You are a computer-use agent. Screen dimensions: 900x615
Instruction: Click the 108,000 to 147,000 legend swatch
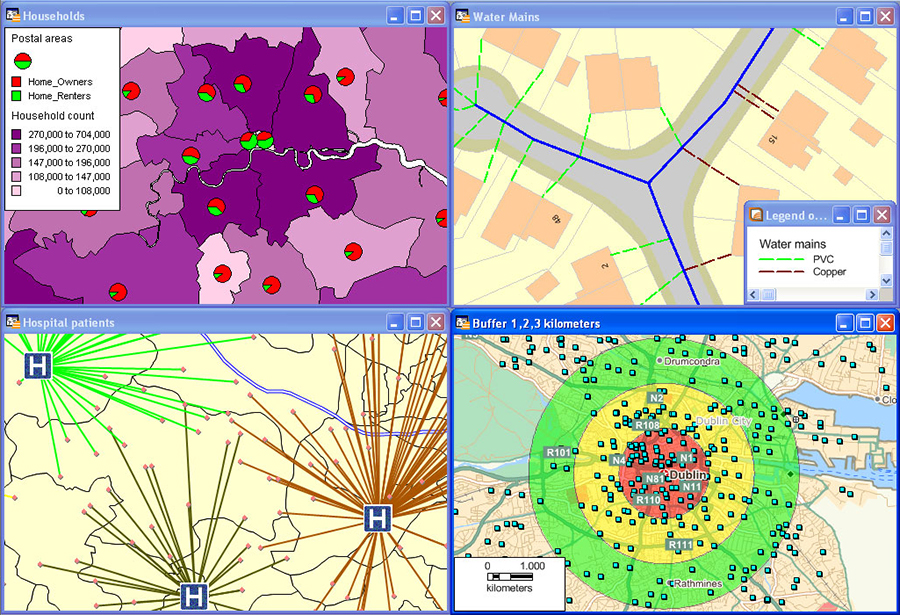click(17, 176)
